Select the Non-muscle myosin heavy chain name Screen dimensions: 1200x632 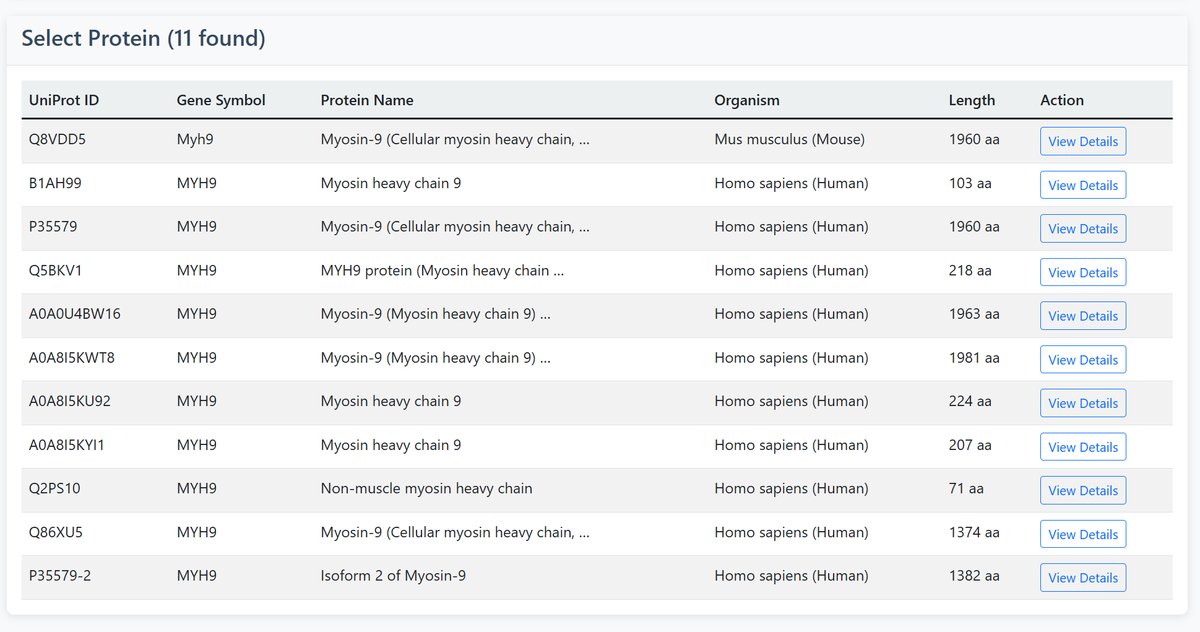click(426, 489)
